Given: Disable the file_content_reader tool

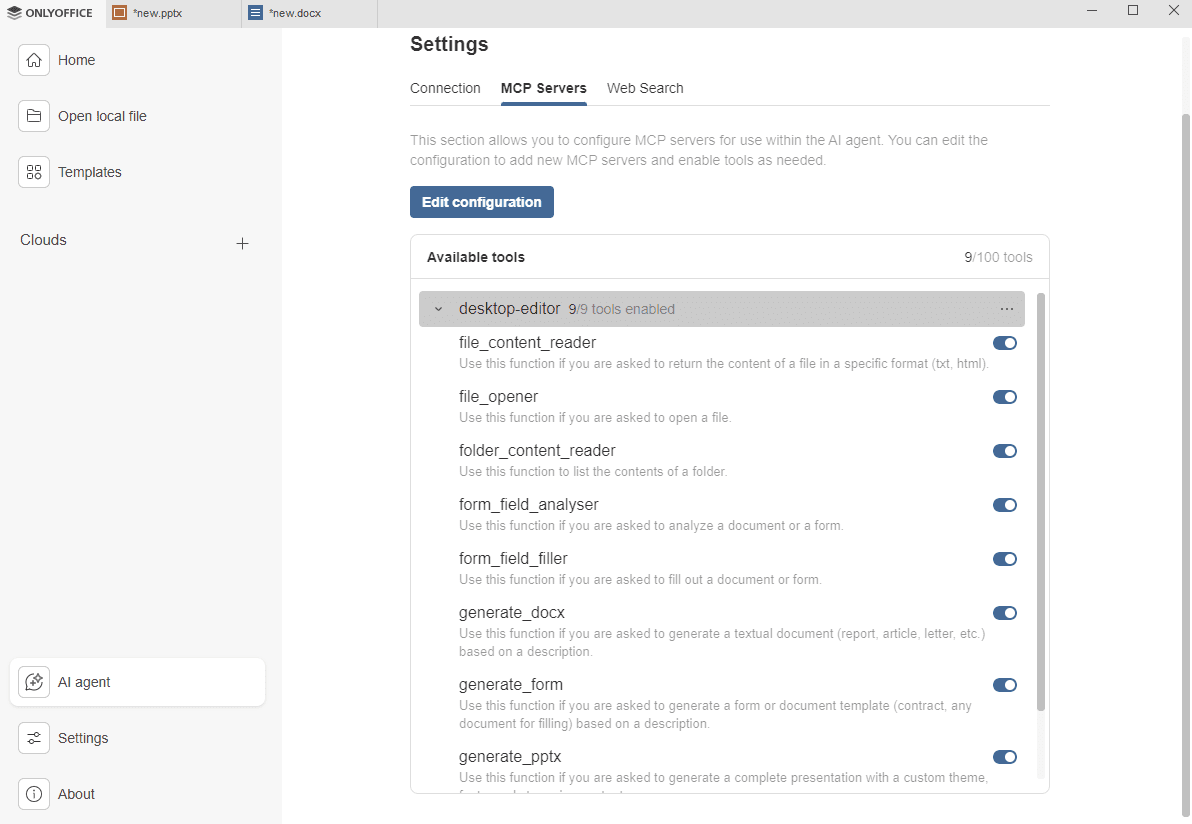Looking at the screenshot, I should pos(1005,343).
